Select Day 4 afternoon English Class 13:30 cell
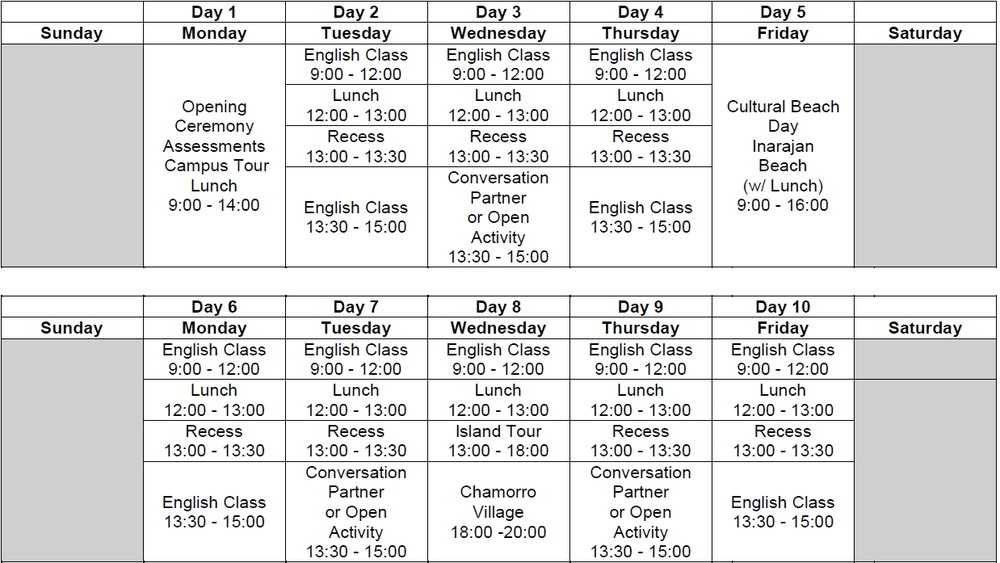This screenshot has width=1000, height=563. (x=641, y=217)
